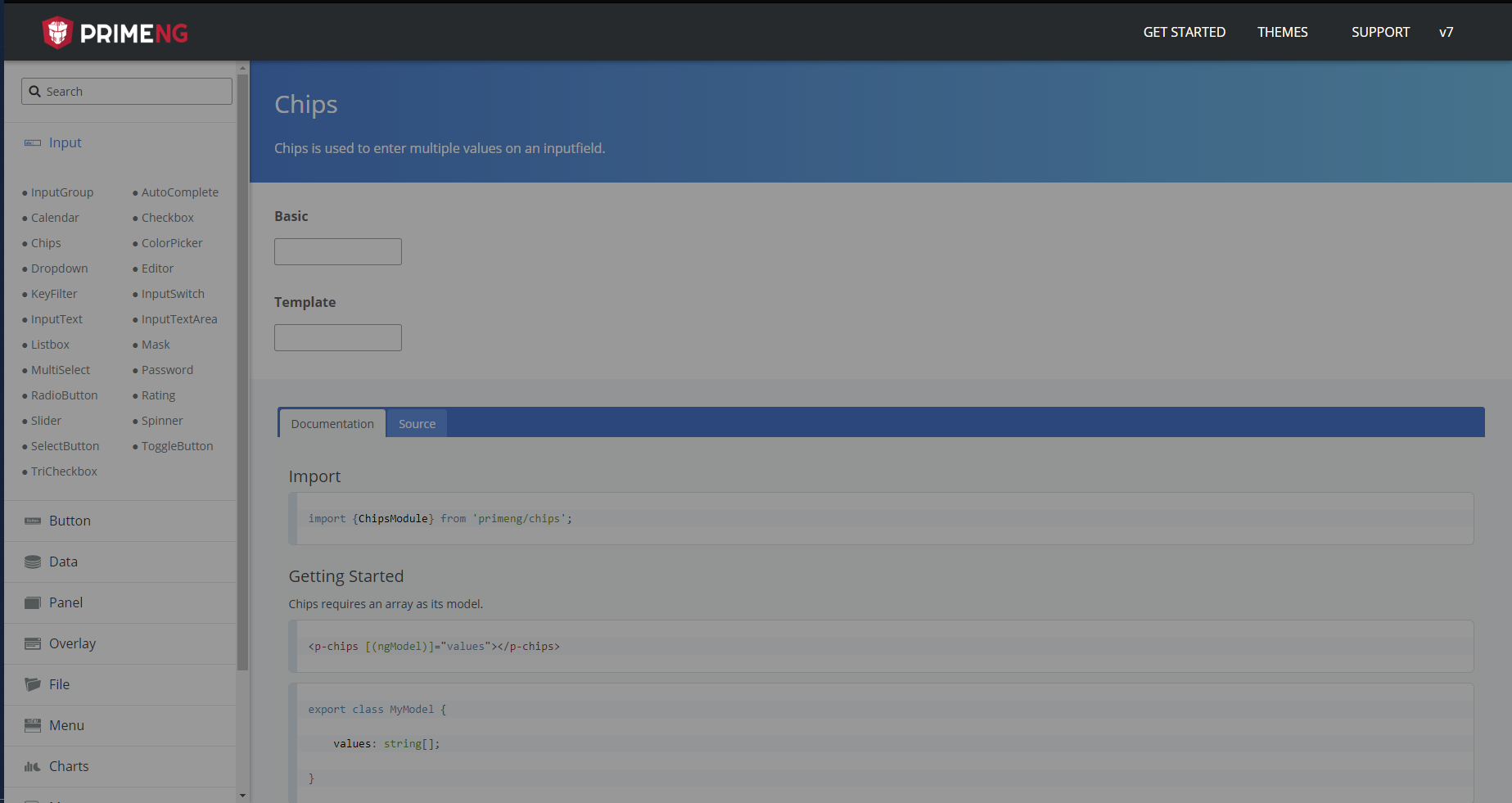Click the Charts bar-chart icon

click(31, 765)
